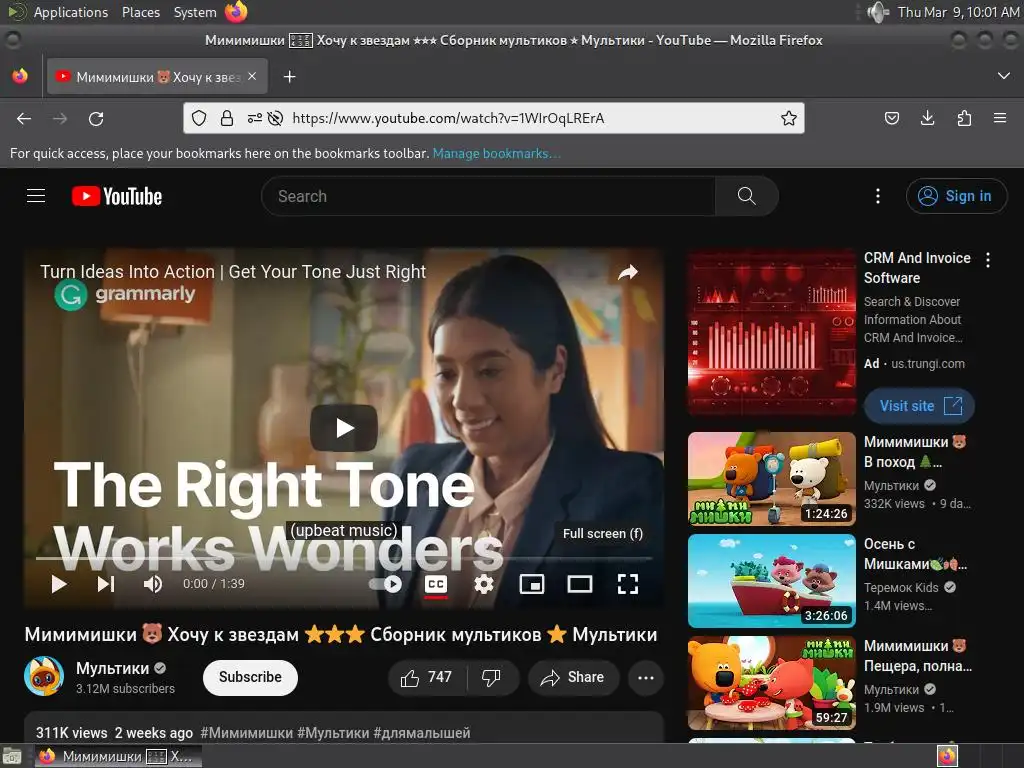Open CRM And Invoice Software ad thumbnail

click(x=772, y=332)
